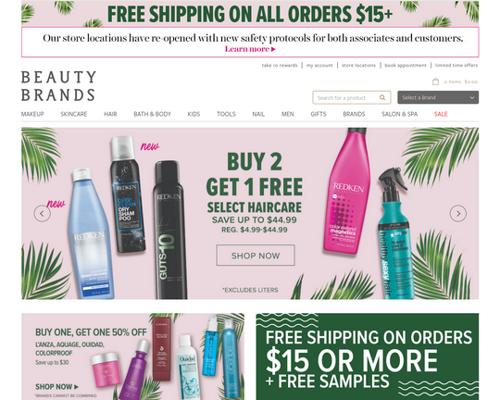The width and height of the screenshot is (500, 400).
Task: Open the free shipping $15 green banner
Action: tap(367, 356)
